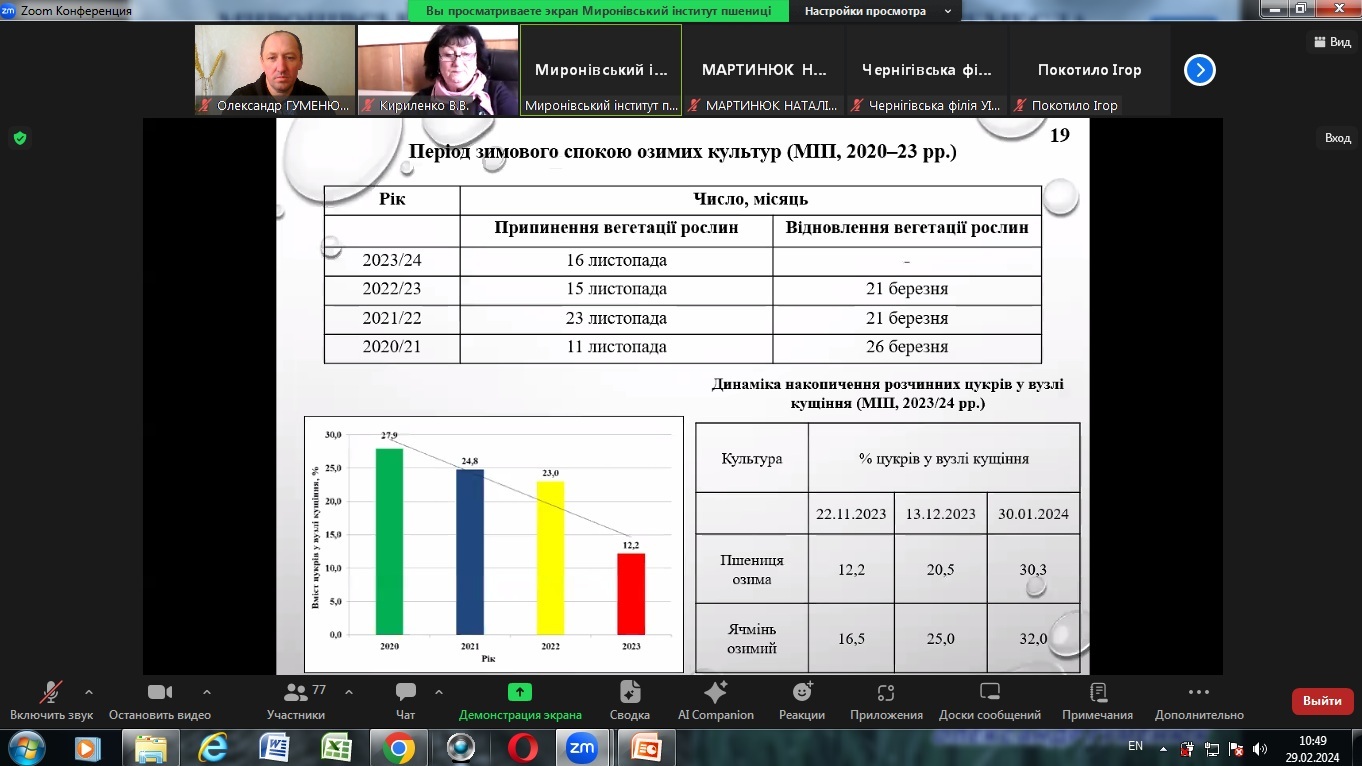
Task: Open the AI Companion icon
Action: click(716, 692)
